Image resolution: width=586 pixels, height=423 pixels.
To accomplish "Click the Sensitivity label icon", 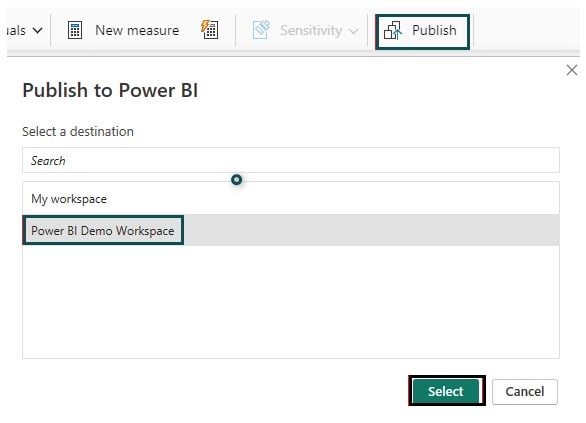I will 261,30.
